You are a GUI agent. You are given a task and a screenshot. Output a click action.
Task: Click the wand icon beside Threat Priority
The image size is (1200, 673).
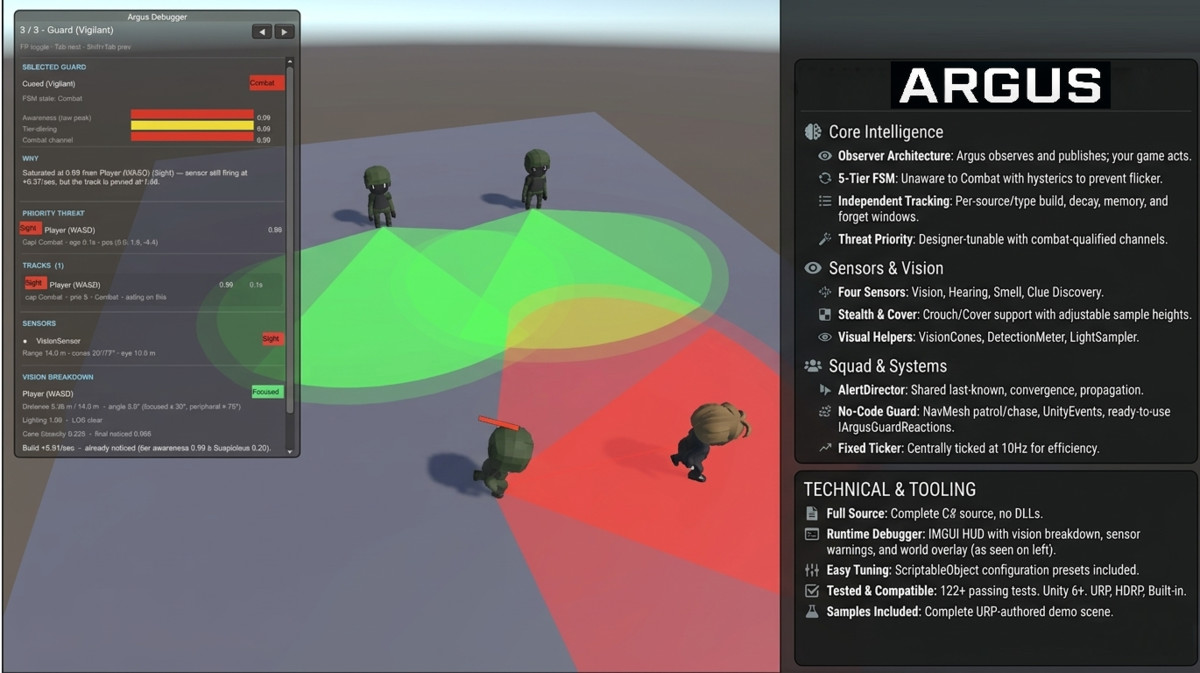coord(825,240)
